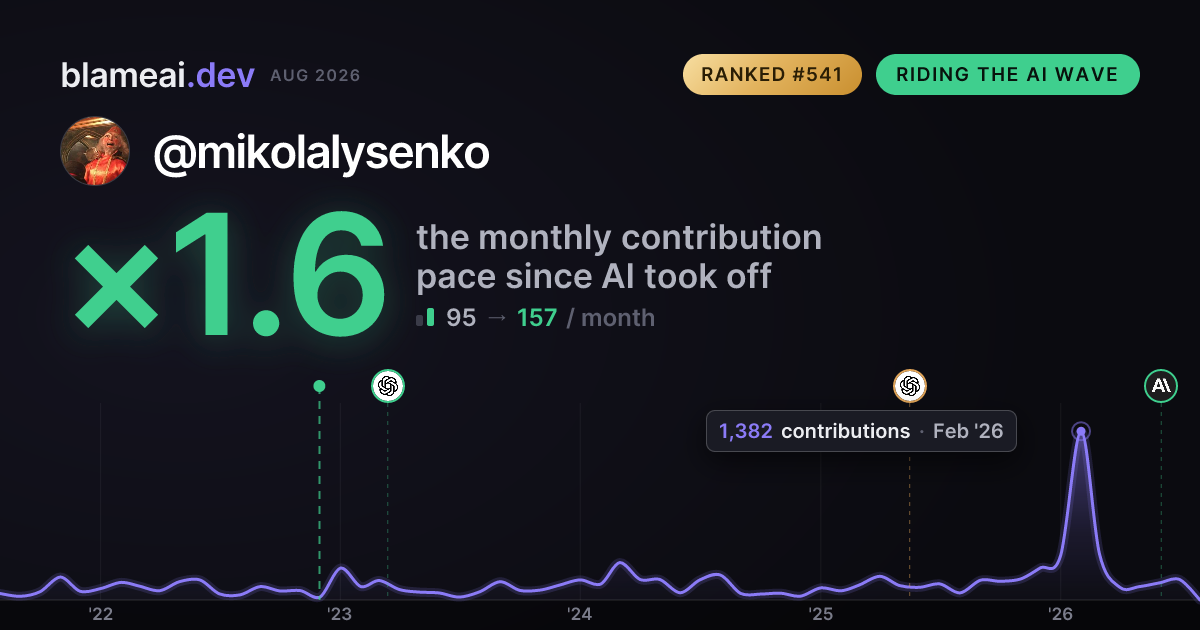Click the green 157 per month value
1200x630 pixels.
click(537, 318)
